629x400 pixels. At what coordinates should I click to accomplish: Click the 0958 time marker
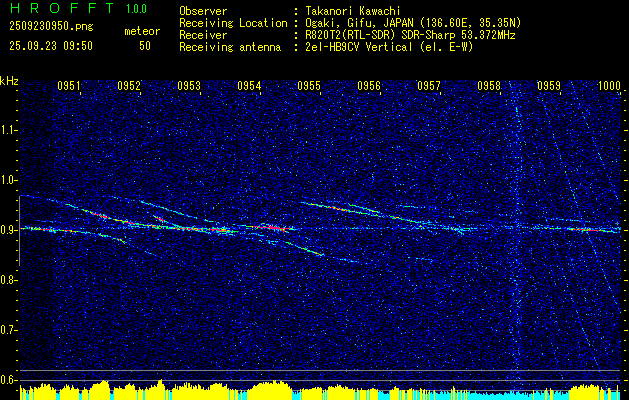point(489,86)
